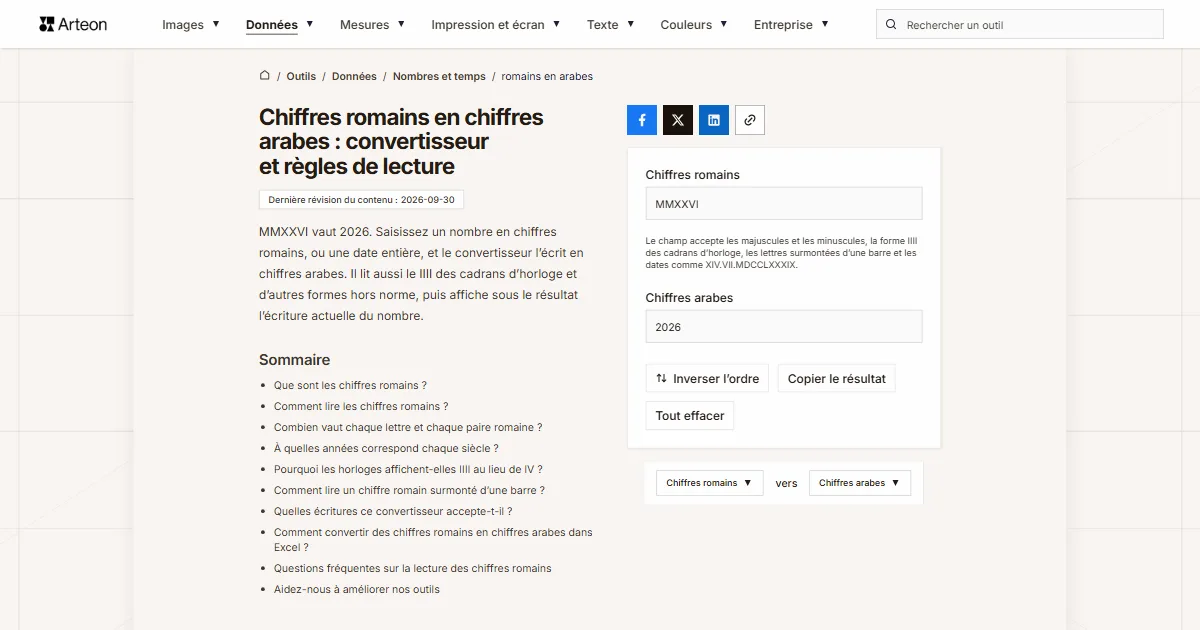The height and width of the screenshot is (630, 1200).
Task: Click the Tout effacer button
Action: [x=690, y=416]
